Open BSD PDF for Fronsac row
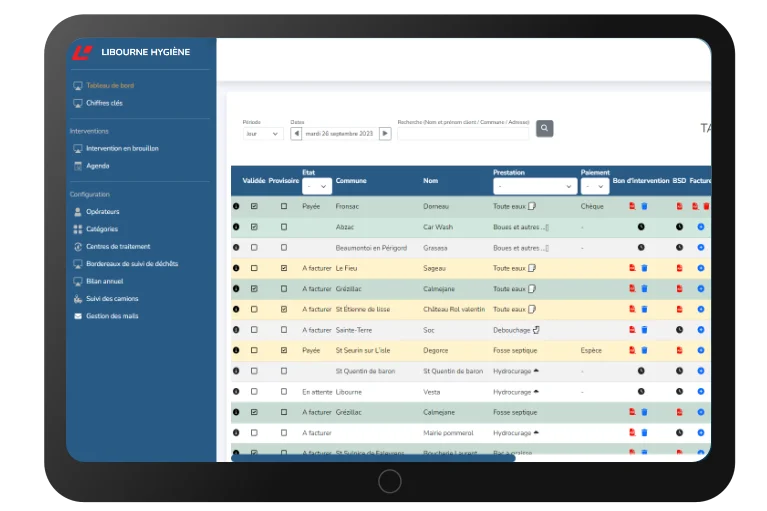Image resolution: width=767 pixels, height=511 pixels. click(679, 206)
